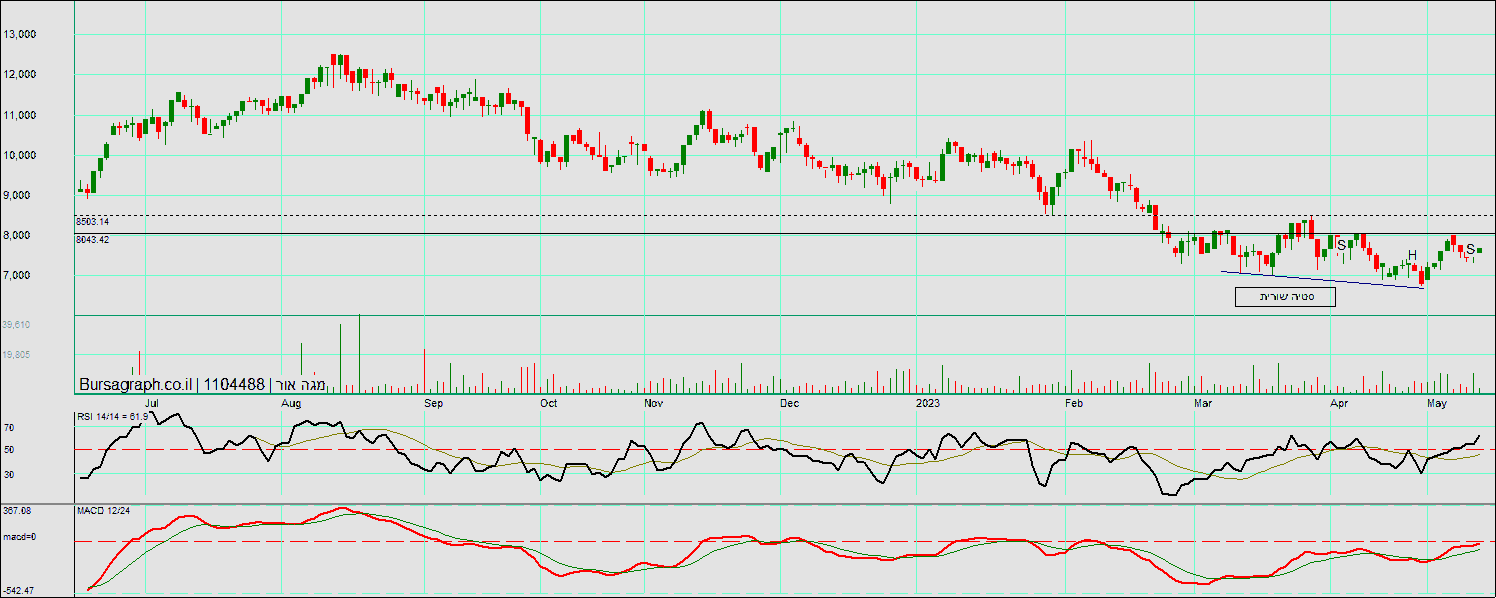Select the Sep month label
1496x598 pixels.
click(434, 404)
